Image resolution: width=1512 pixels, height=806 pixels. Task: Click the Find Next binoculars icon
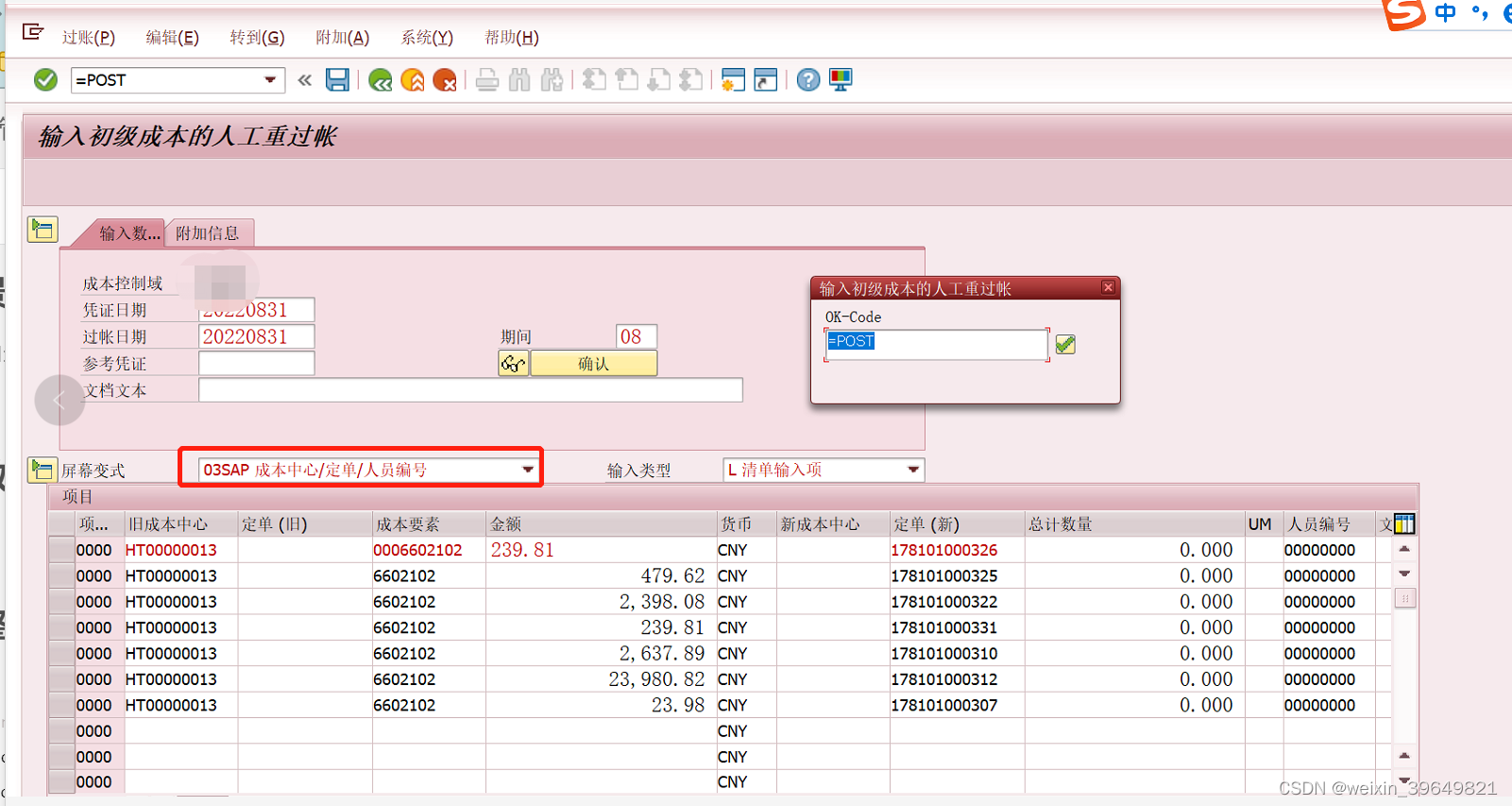[552, 80]
